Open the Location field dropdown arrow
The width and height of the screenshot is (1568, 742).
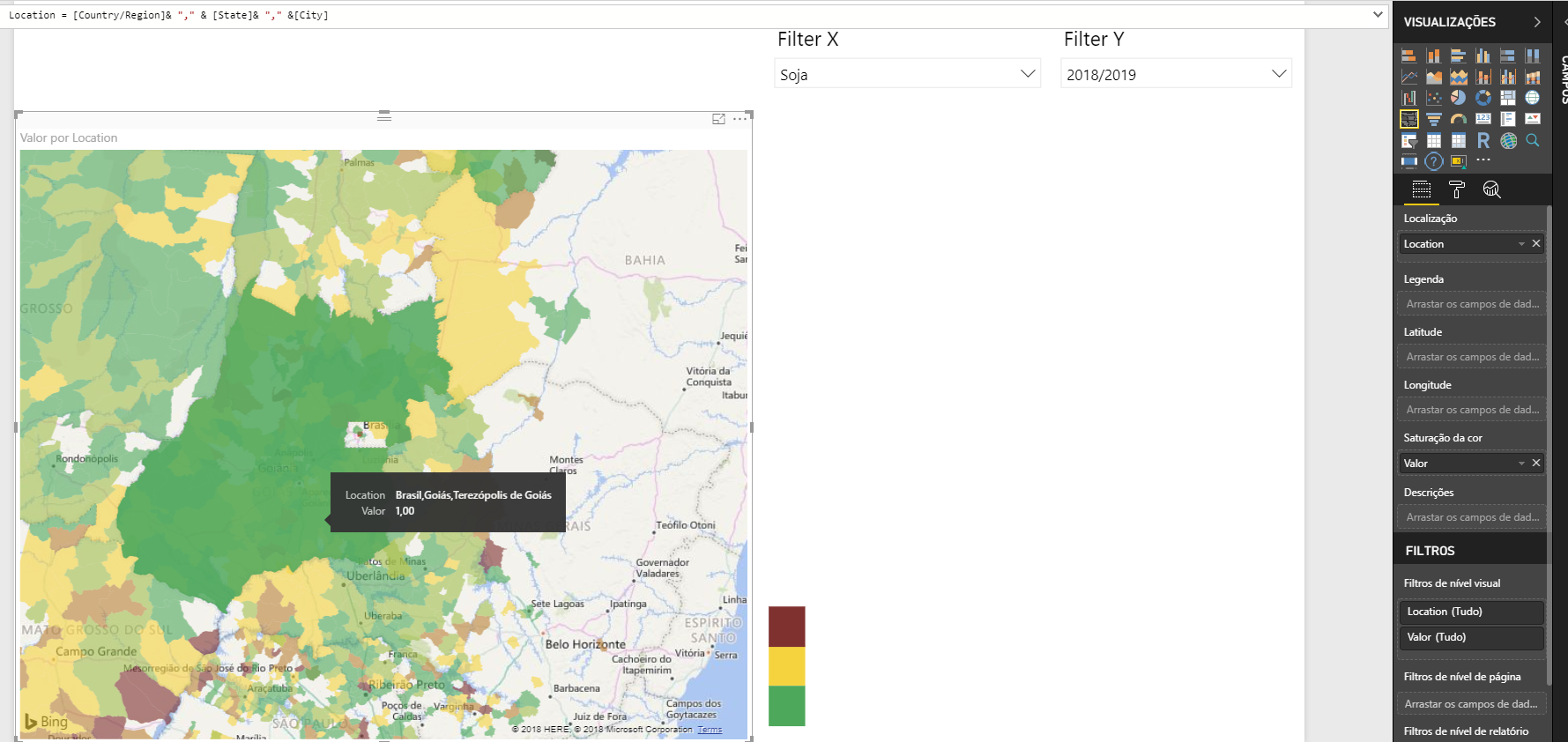click(x=1521, y=244)
